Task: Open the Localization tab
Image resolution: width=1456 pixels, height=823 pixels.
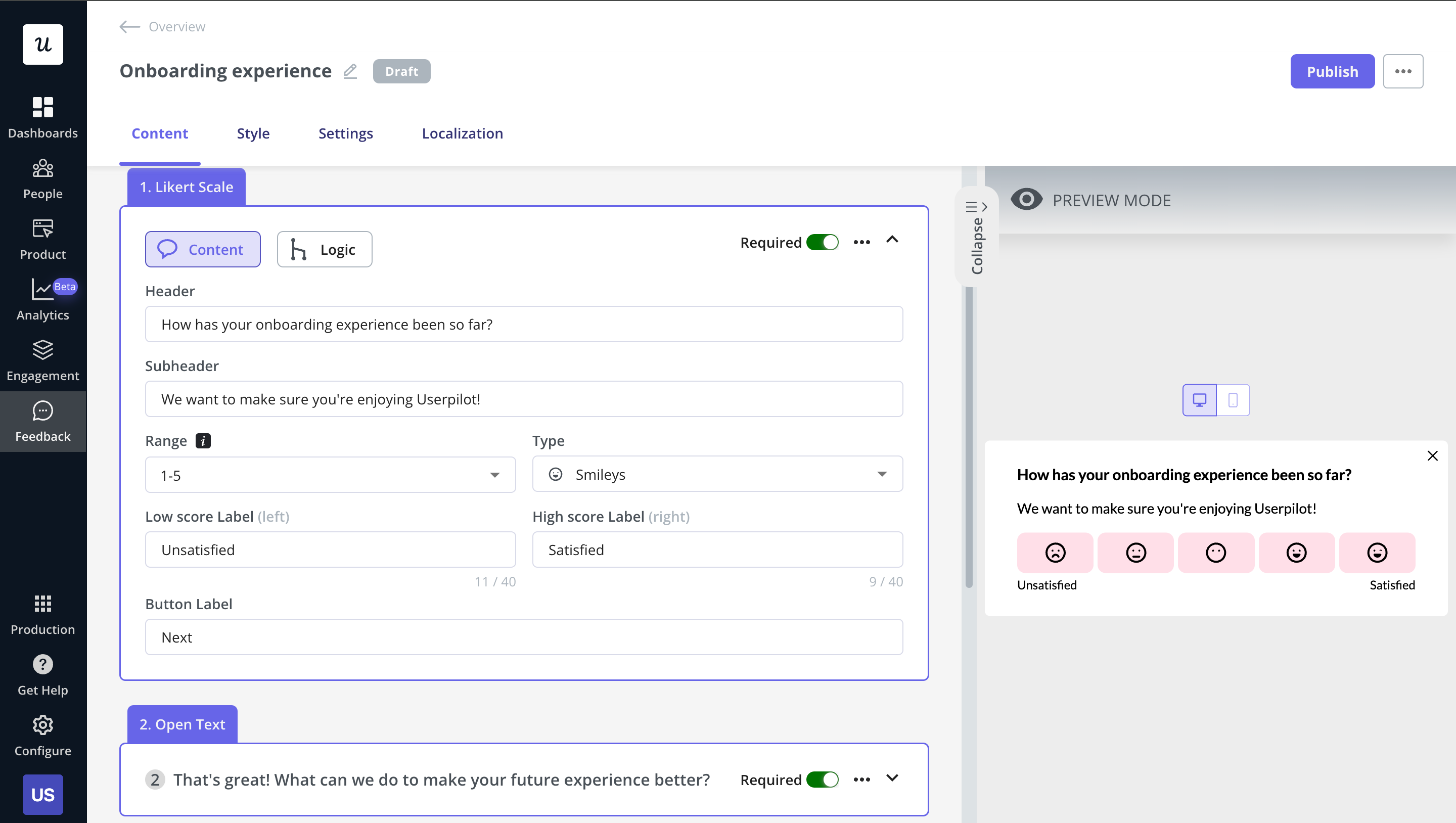Action: (x=462, y=133)
